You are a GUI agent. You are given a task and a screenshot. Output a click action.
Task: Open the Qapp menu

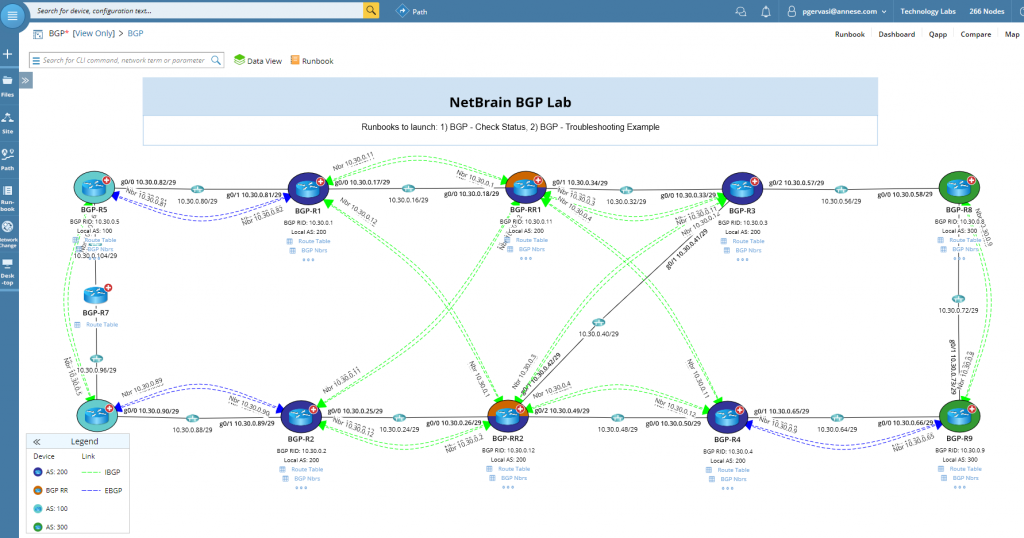[x=938, y=34]
